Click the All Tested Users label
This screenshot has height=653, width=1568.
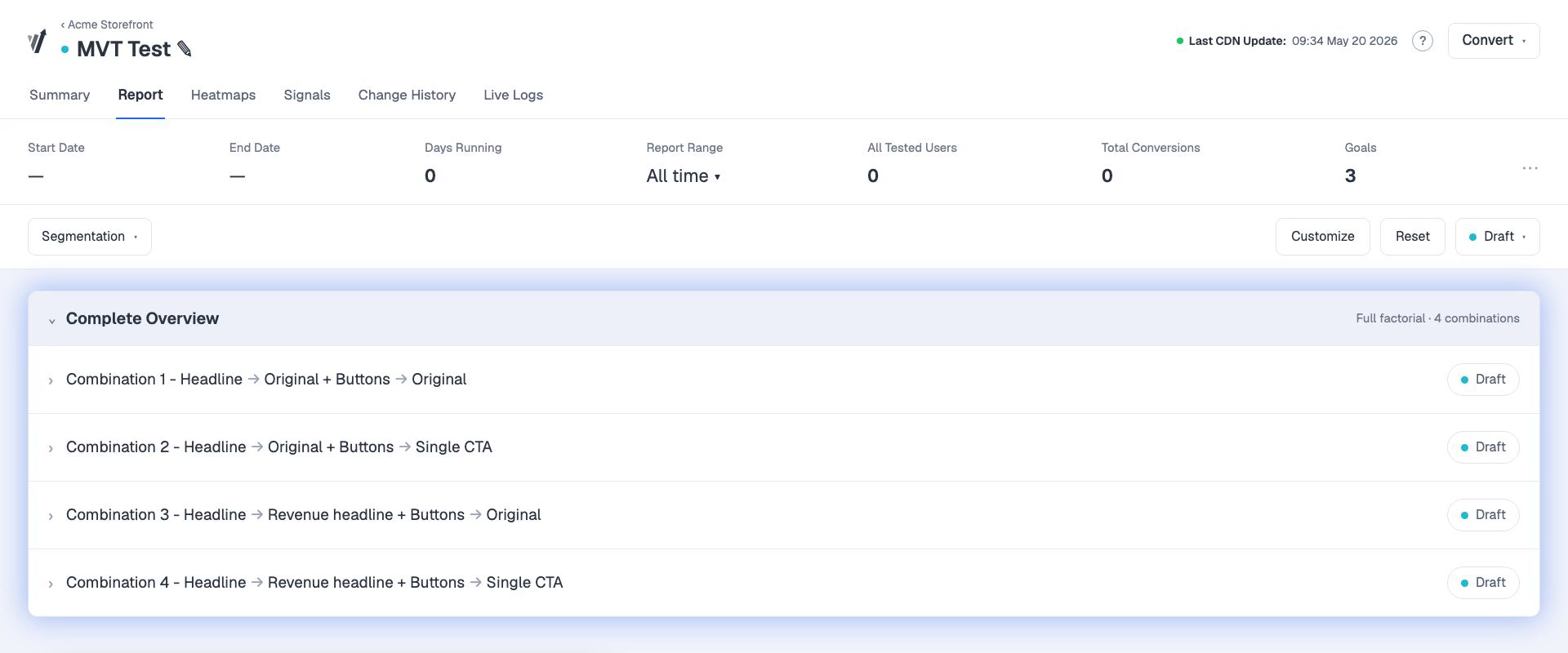[x=911, y=148]
